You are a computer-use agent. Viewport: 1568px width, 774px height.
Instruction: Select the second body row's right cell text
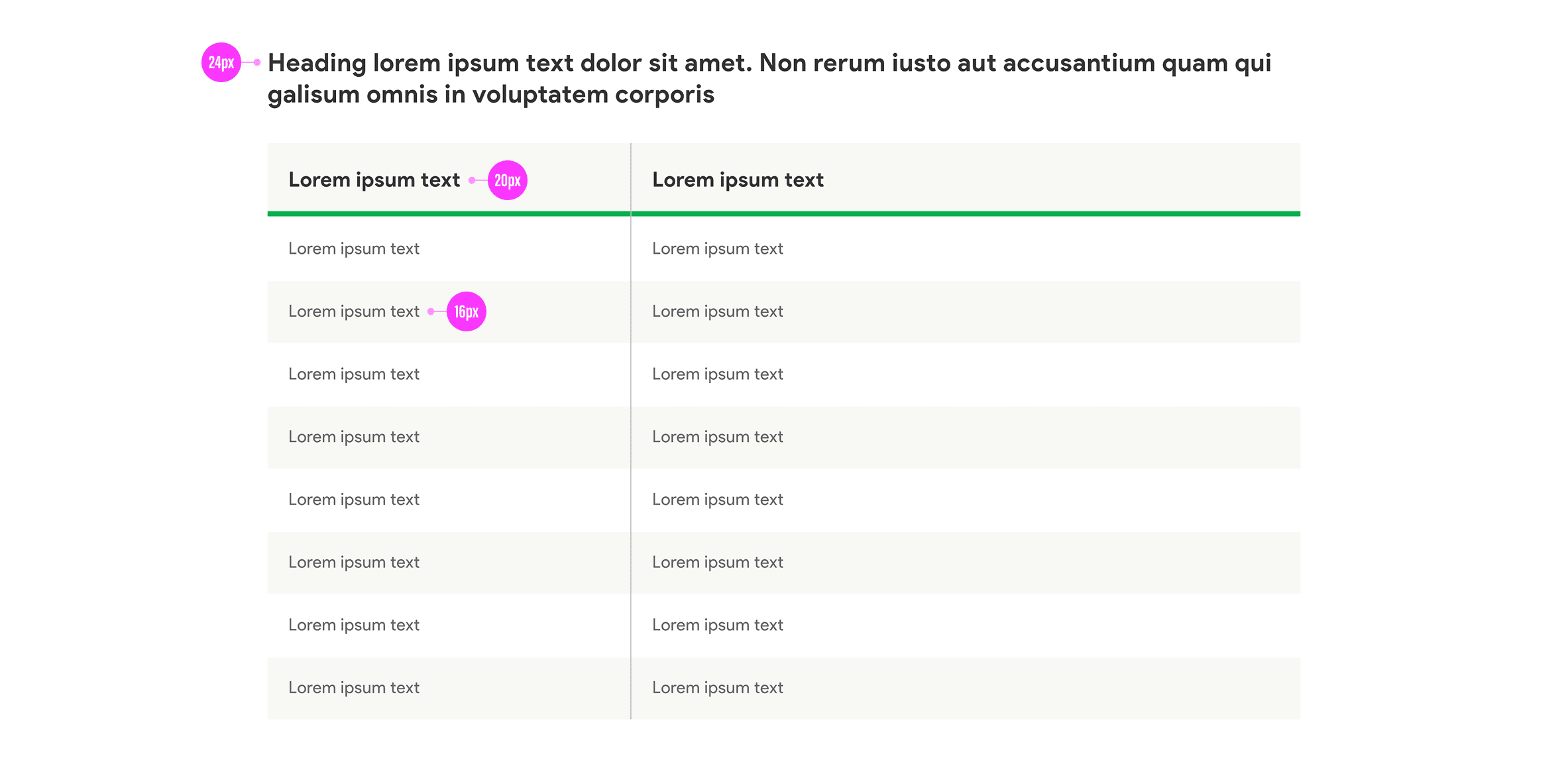click(717, 311)
